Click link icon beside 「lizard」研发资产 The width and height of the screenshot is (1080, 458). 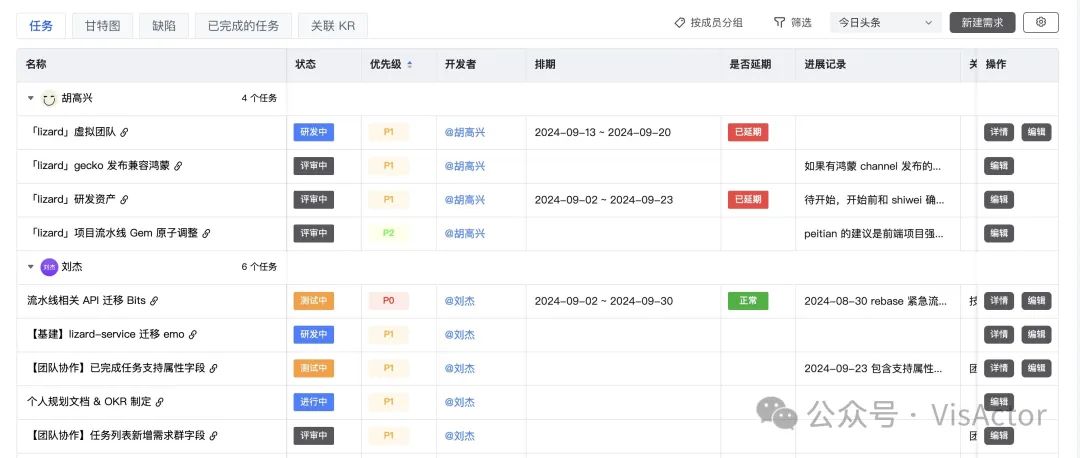[x=125, y=200]
